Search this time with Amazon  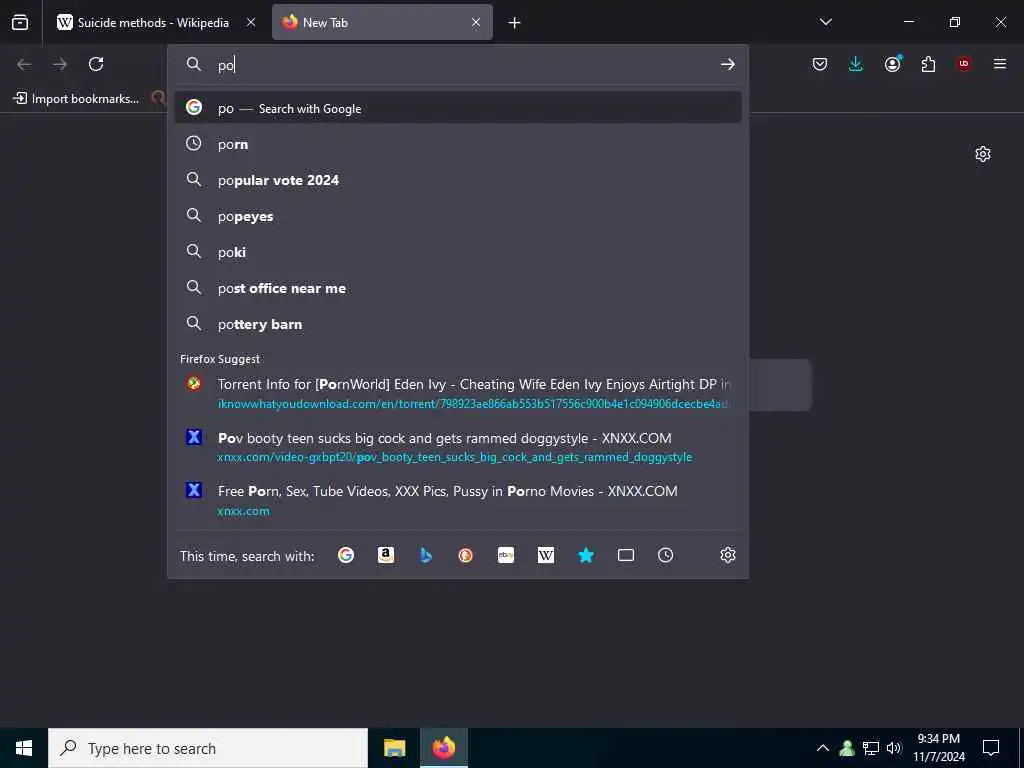[x=386, y=555]
